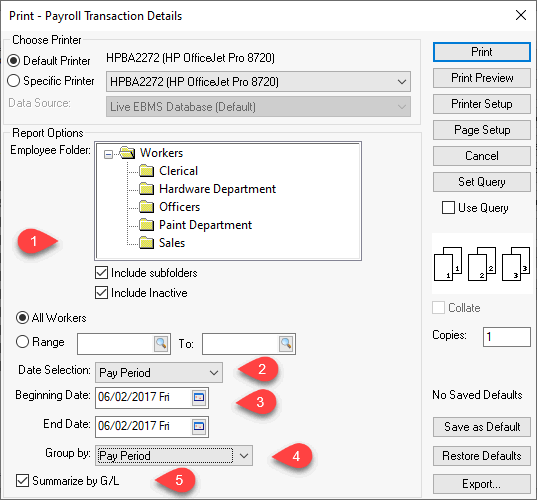Select Paint Department tree item
This screenshot has height=500, width=537.
coord(205,225)
